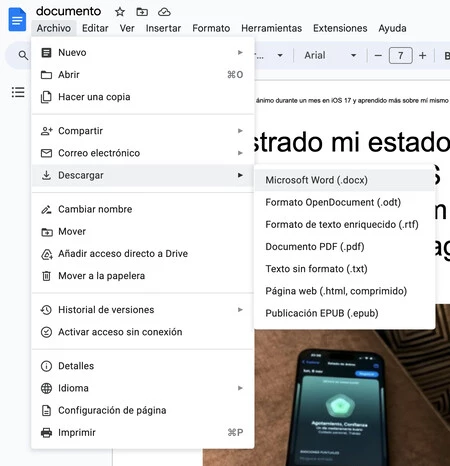450x466 pixels.
Task: Open the Archivo menu
Action: [x=54, y=28]
